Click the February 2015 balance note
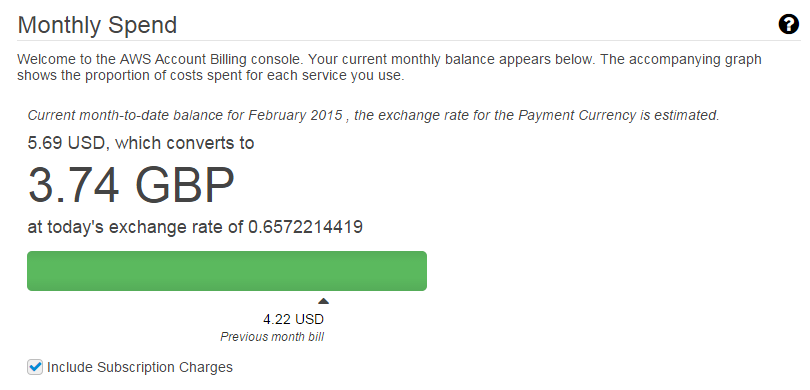Screen dimensions: 810x390 pyautogui.click(x=373, y=115)
